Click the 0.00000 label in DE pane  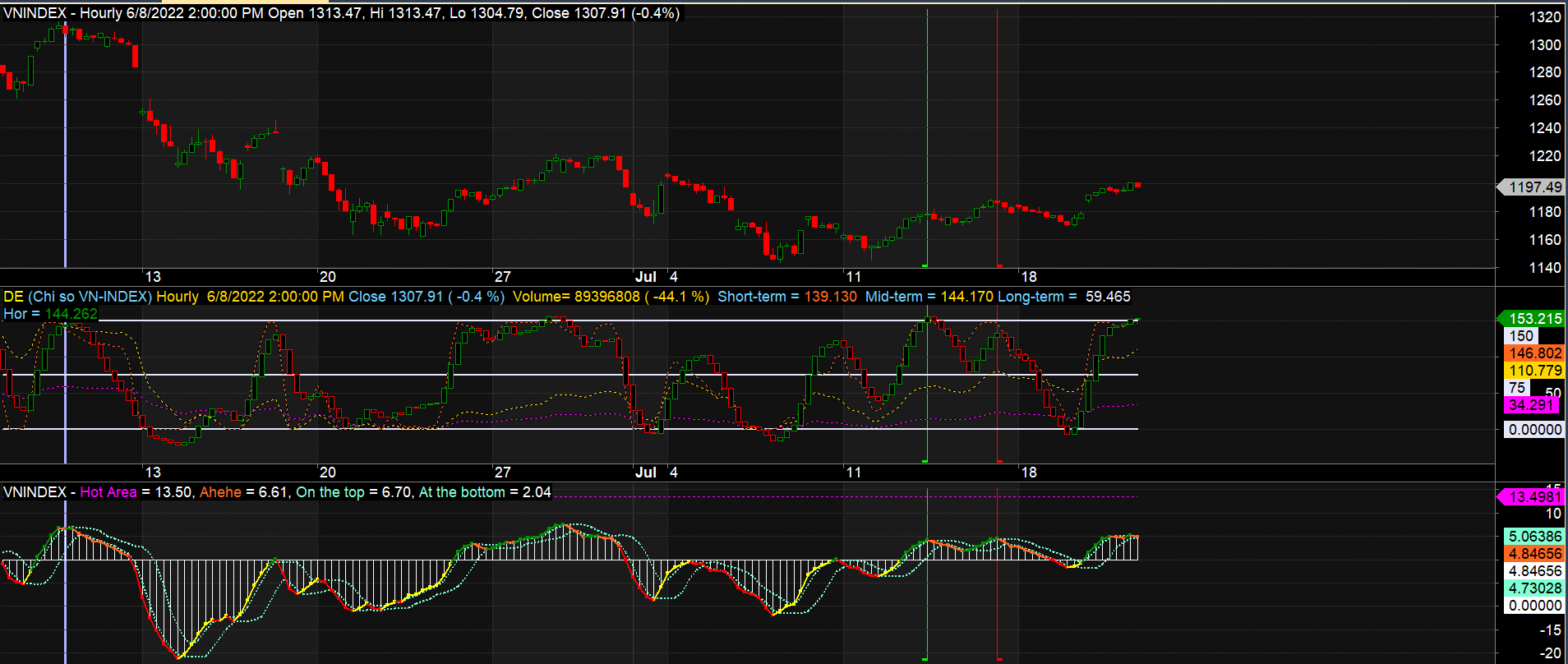[1534, 429]
